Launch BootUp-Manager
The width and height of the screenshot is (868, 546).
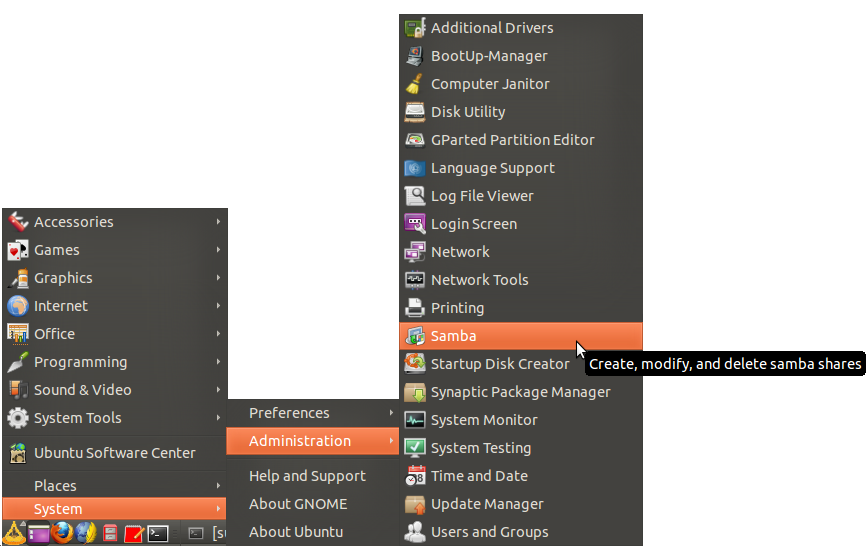[x=520, y=56]
